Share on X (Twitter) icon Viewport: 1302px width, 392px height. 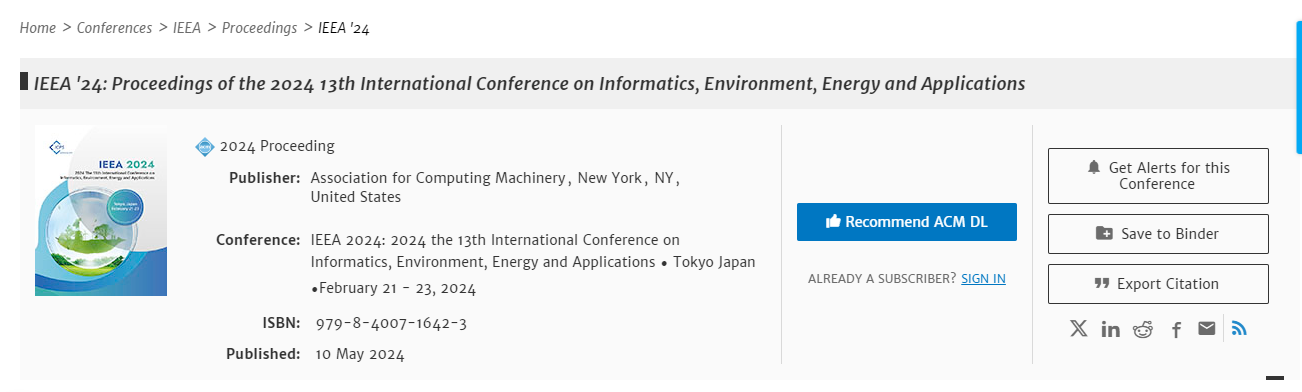1078,328
